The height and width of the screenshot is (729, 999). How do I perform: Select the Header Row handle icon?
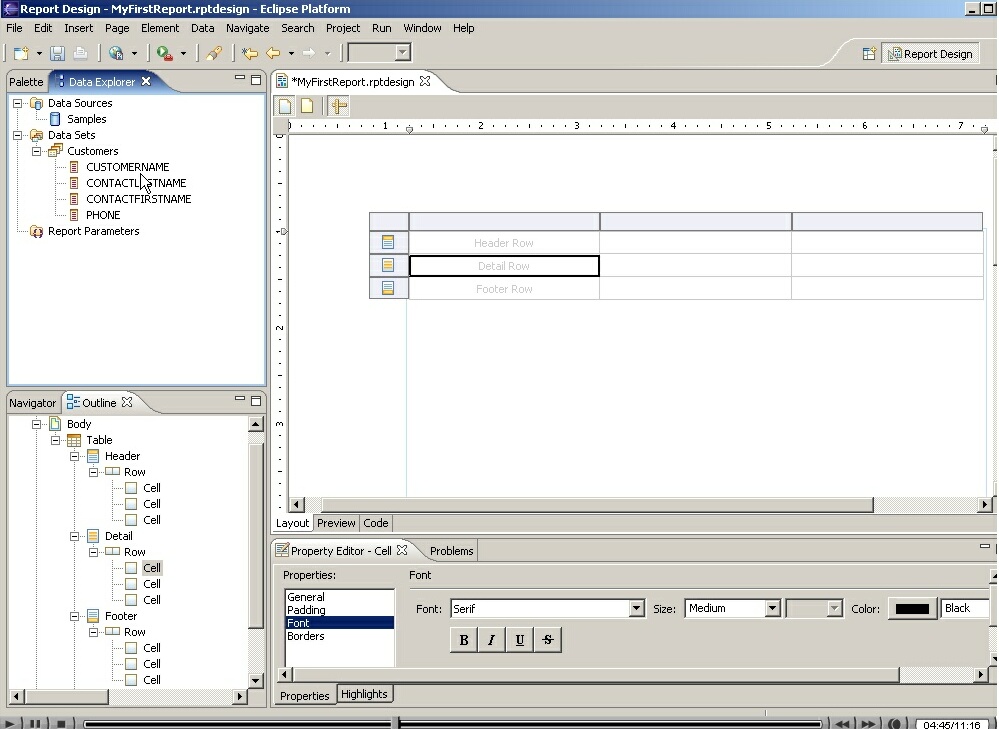point(388,242)
